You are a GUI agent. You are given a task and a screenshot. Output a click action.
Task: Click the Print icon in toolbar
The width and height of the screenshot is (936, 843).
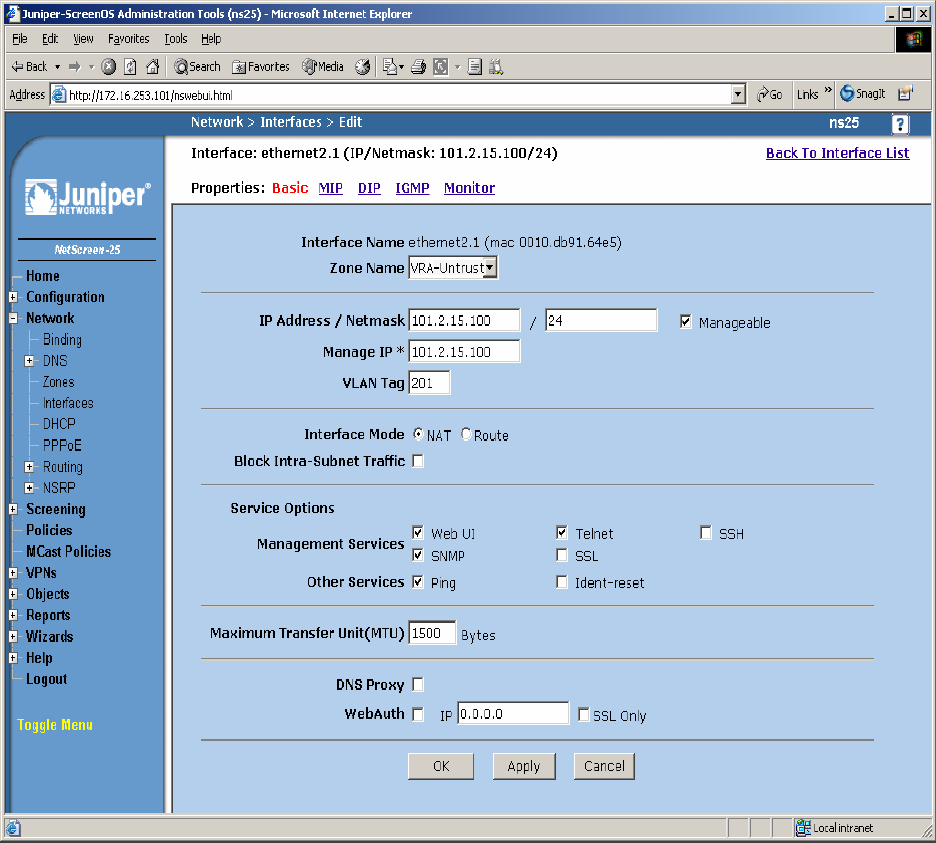pos(418,67)
